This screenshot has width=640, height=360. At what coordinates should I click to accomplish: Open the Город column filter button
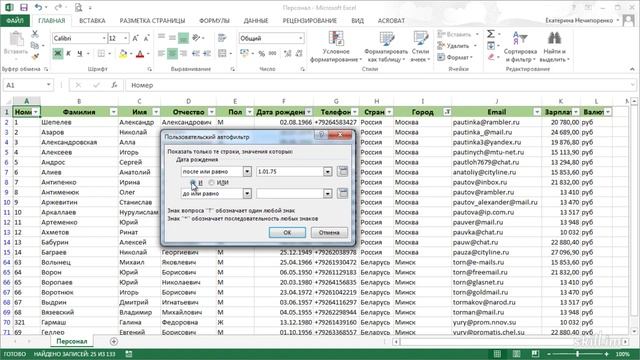point(447,112)
